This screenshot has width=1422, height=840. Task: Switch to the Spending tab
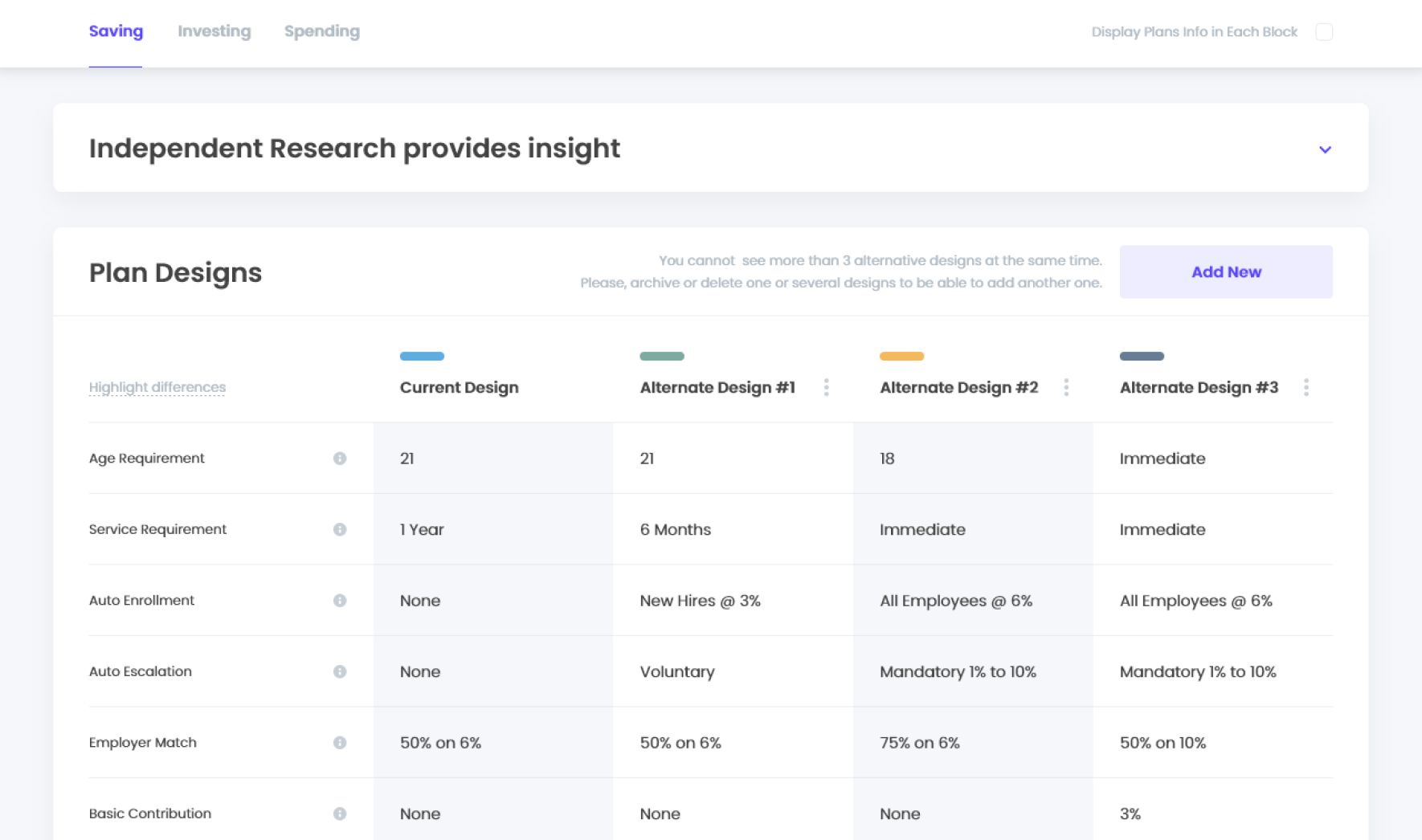click(x=322, y=31)
